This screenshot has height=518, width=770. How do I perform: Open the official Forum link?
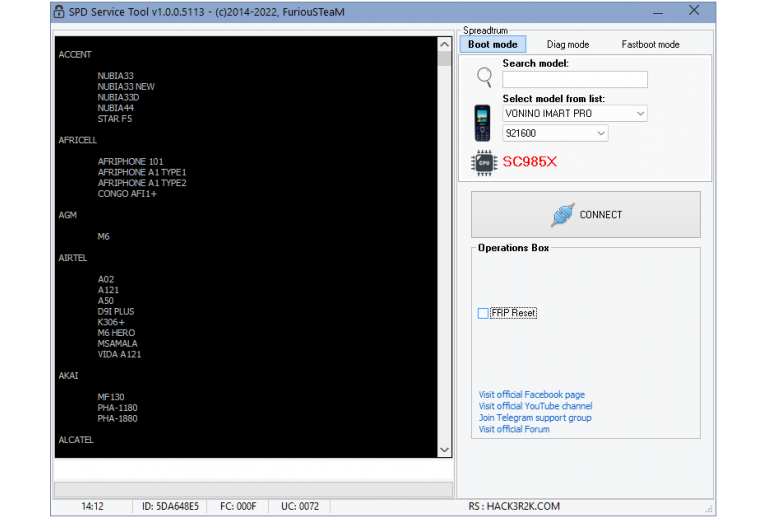tap(514, 429)
